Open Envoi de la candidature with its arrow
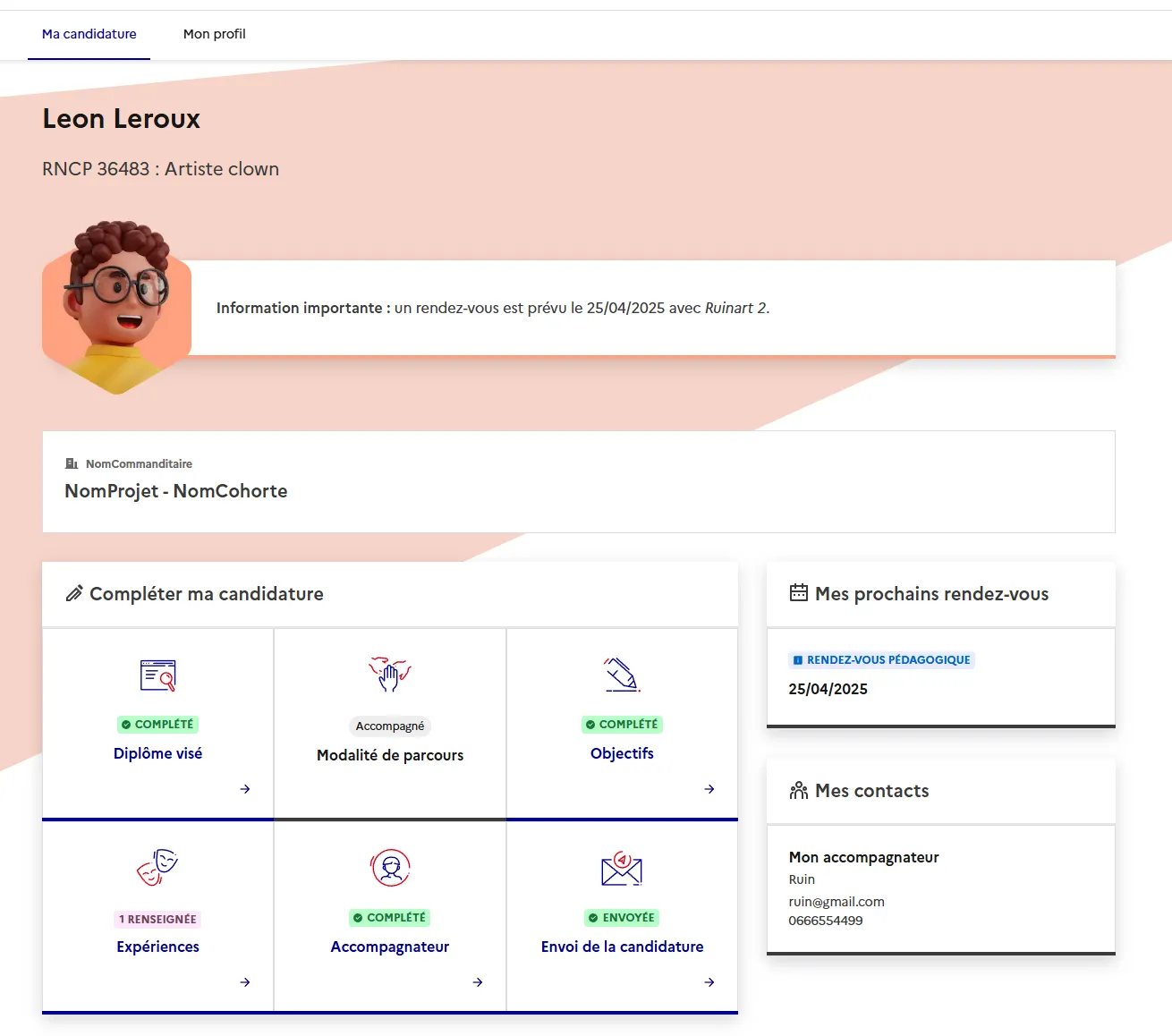 coord(709,981)
